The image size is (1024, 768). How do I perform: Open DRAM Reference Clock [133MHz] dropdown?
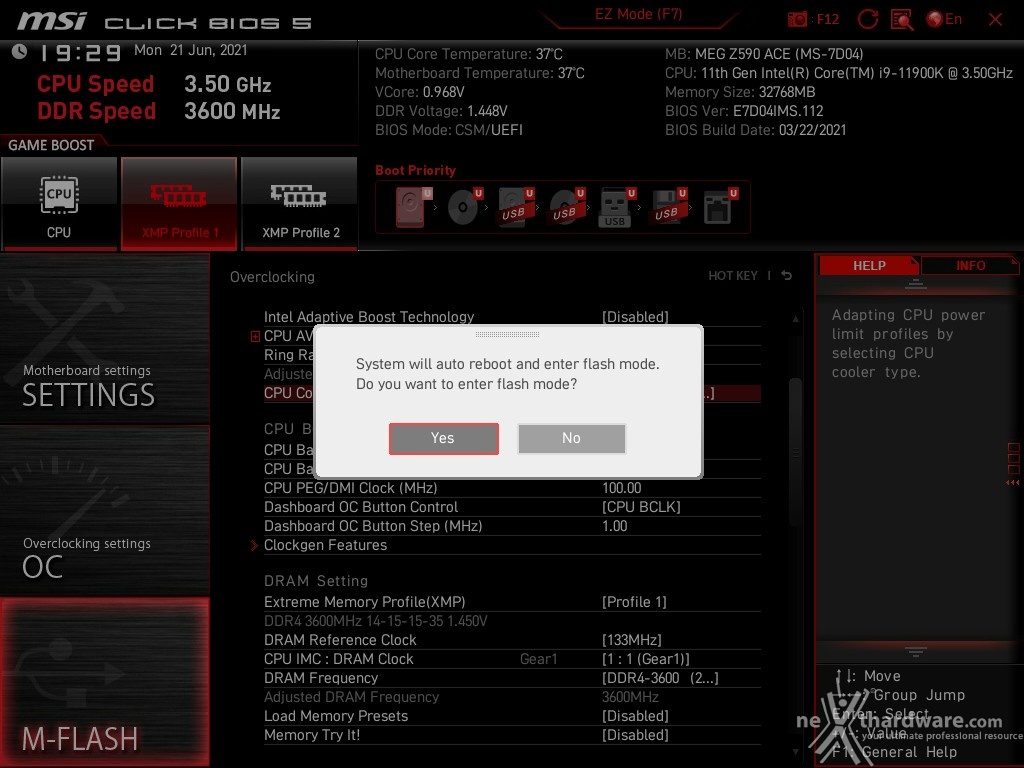click(x=632, y=640)
